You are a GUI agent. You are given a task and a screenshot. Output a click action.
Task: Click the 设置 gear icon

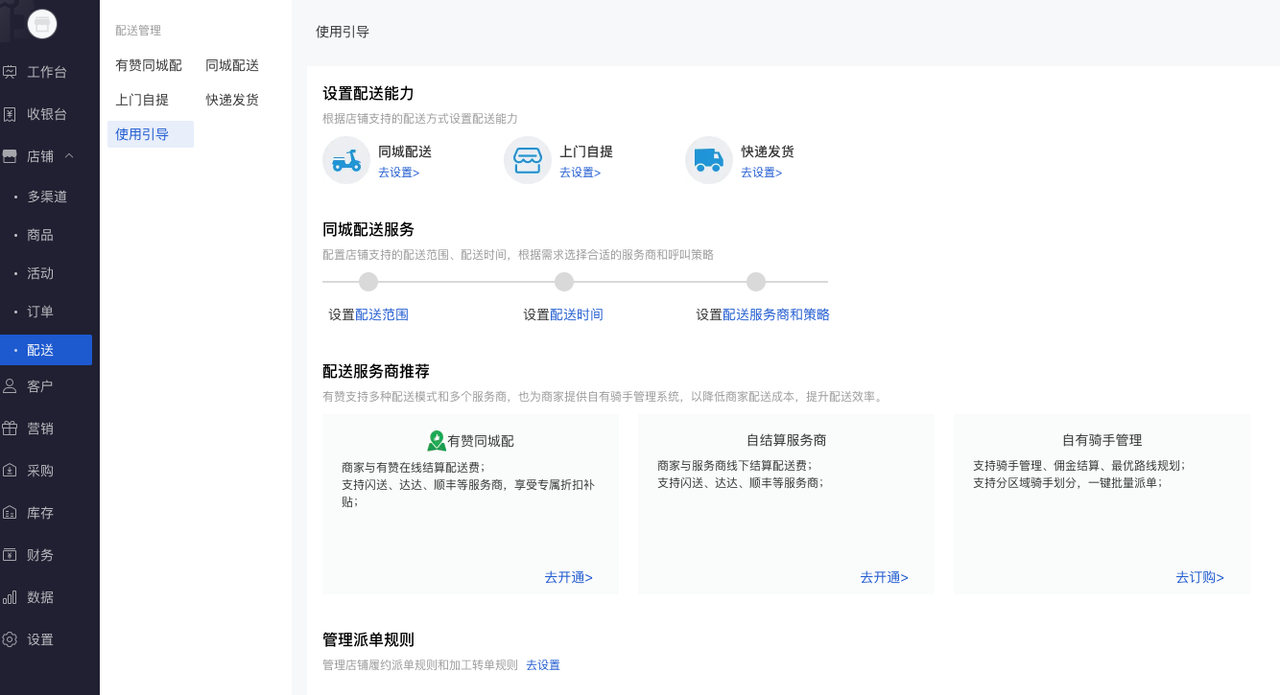[x=10, y=639]
